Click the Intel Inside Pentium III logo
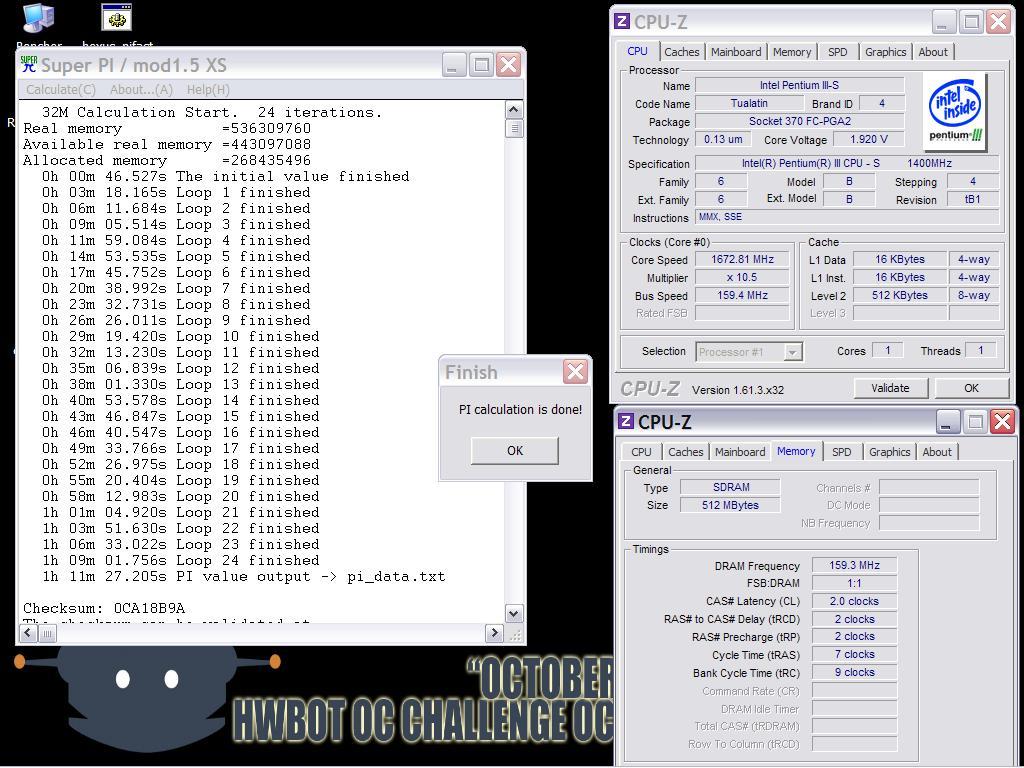1024x768 pixels. pos(954,112)
